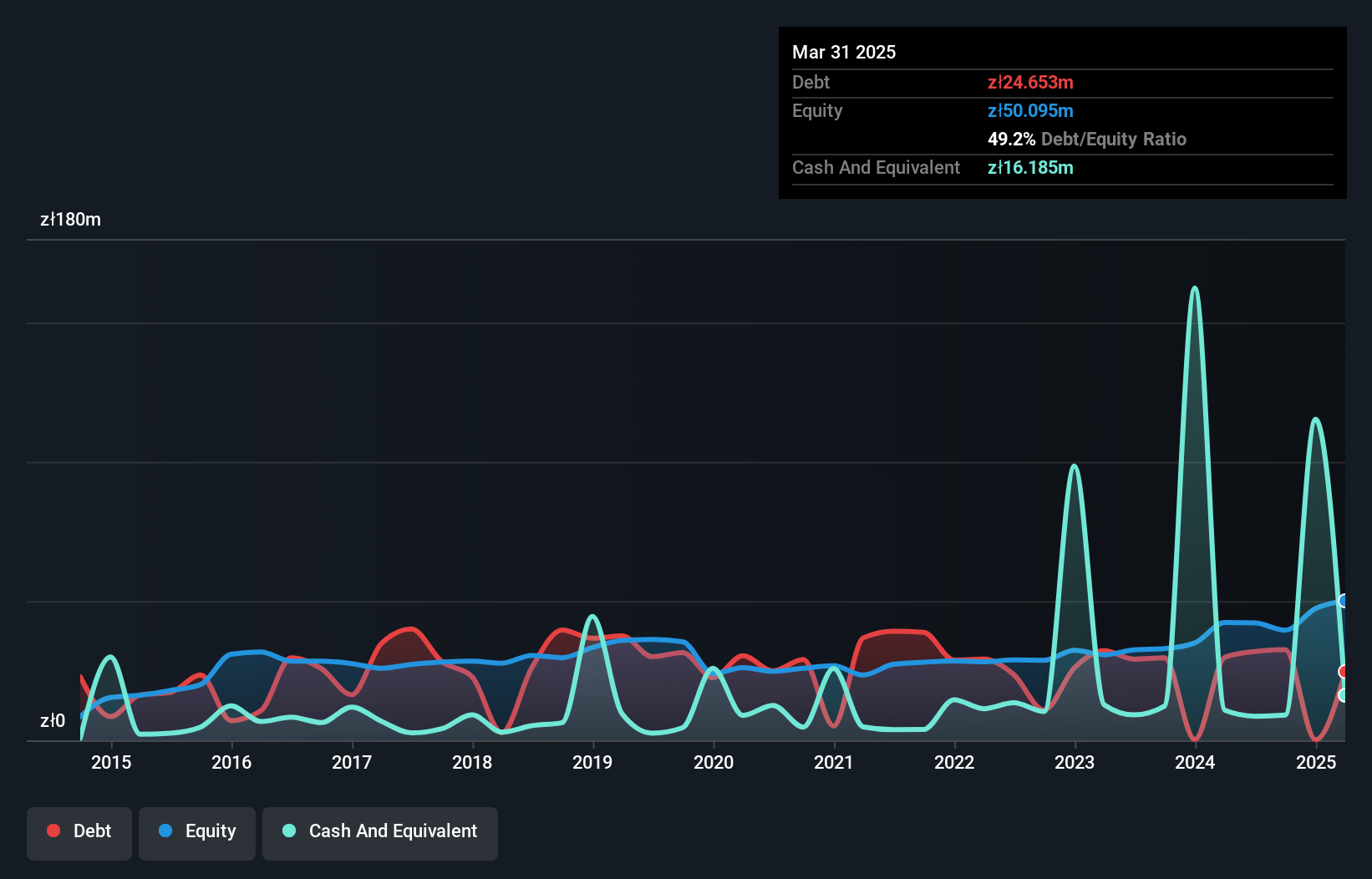
Task: Click the 2017 x-axis label
Action: point(352,762)
